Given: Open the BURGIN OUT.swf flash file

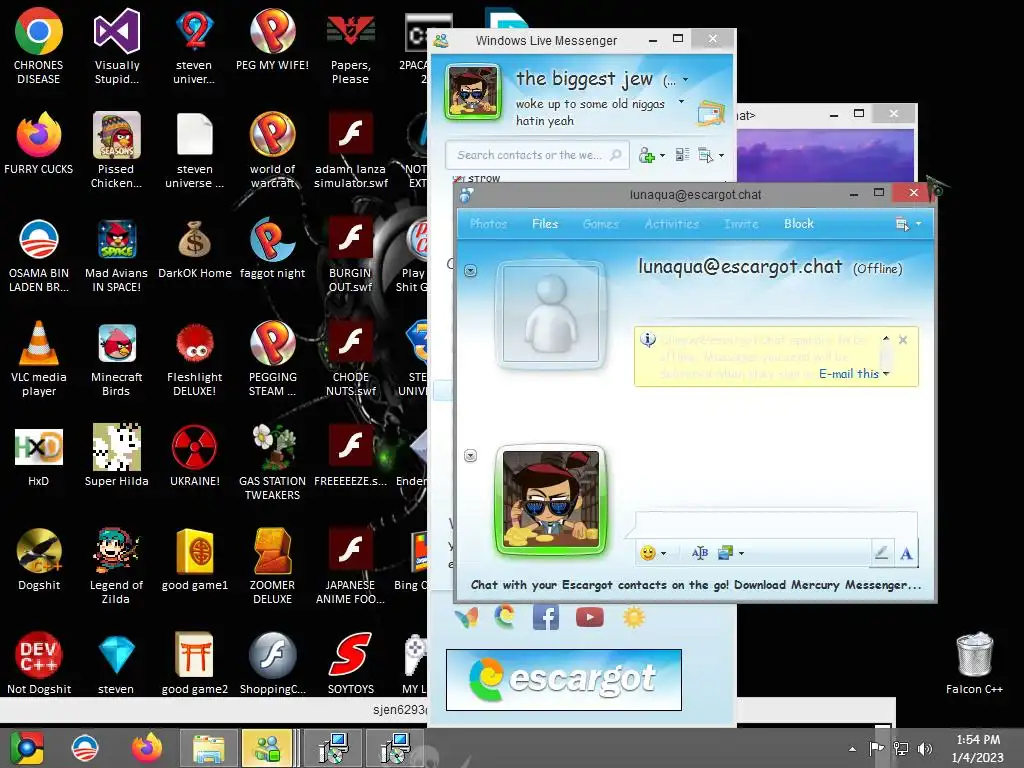Looking at the screenshot, I should click(x=351, y=255).
